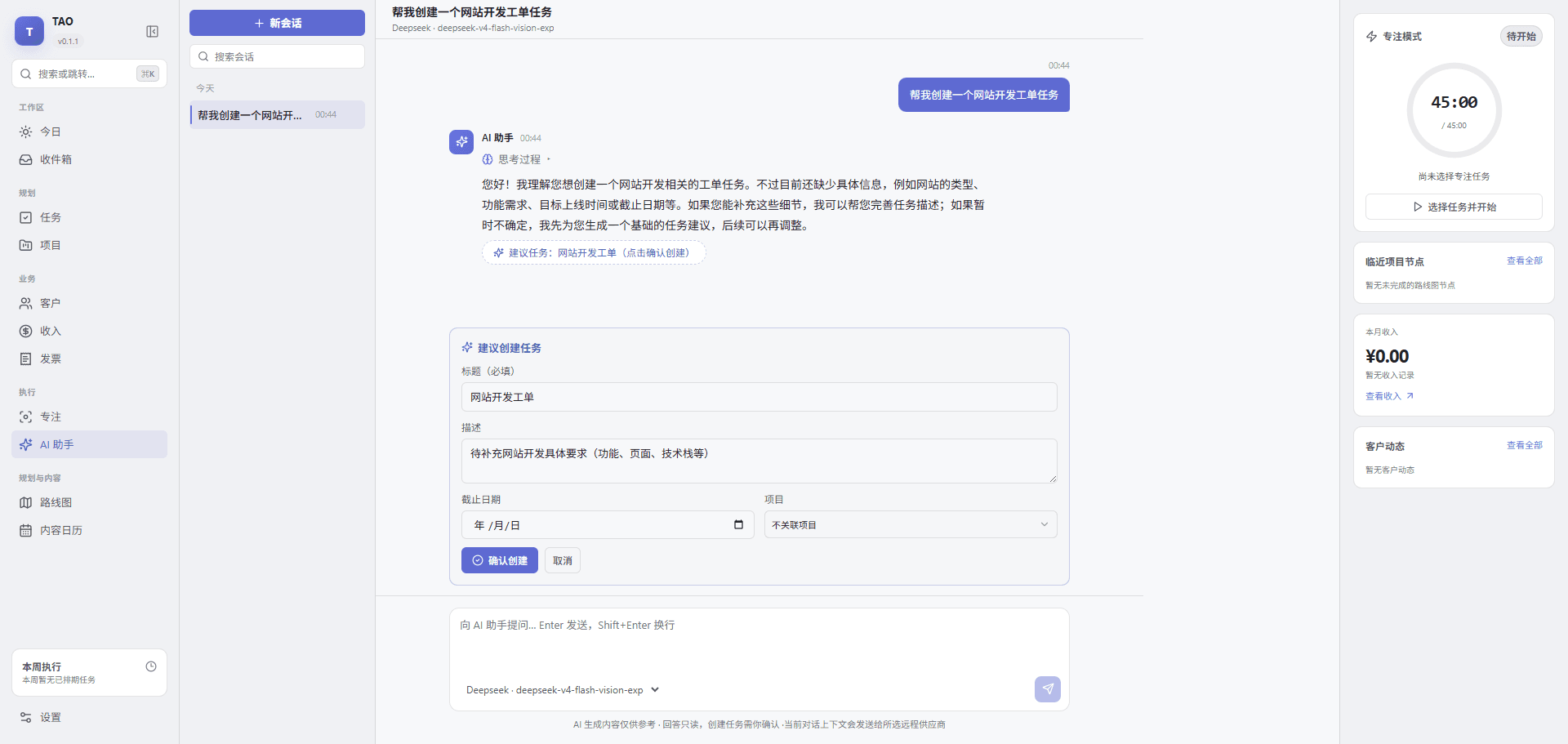Open Today from the sidebar

(89, 131)
